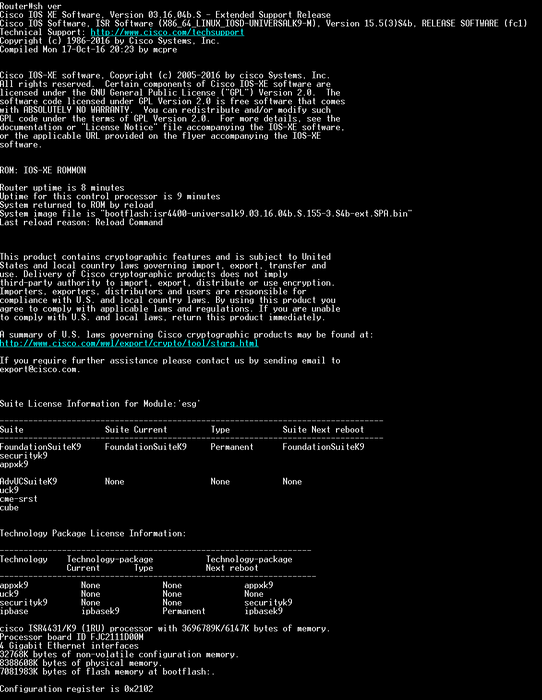This screenshot has width=542, height=700.
Task: Click the Configuration register 0x2102 line
Action: coord(76,689)
